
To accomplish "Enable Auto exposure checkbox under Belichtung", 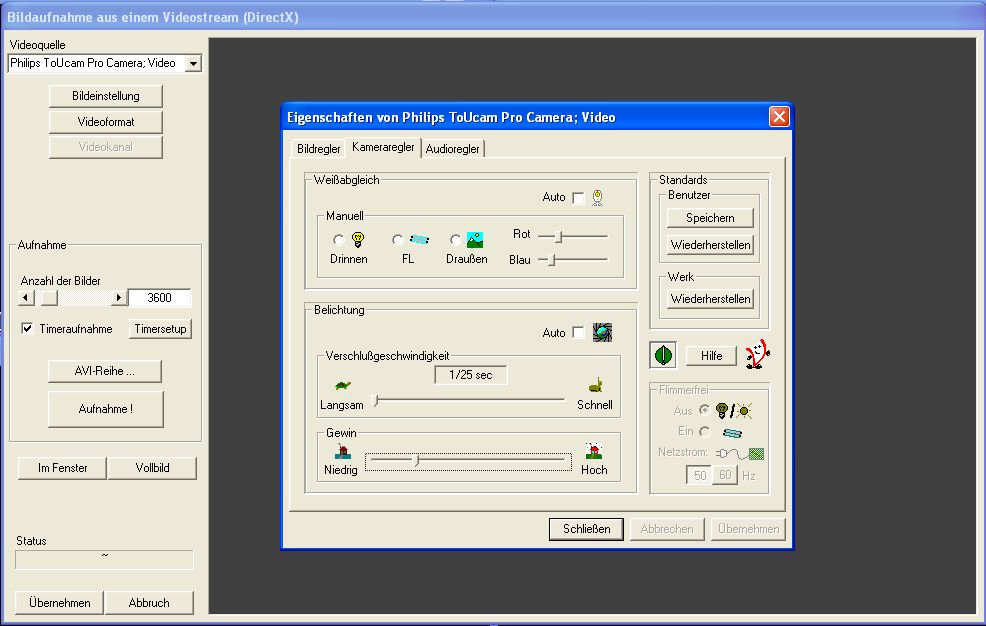I will (x=578, y=333).
